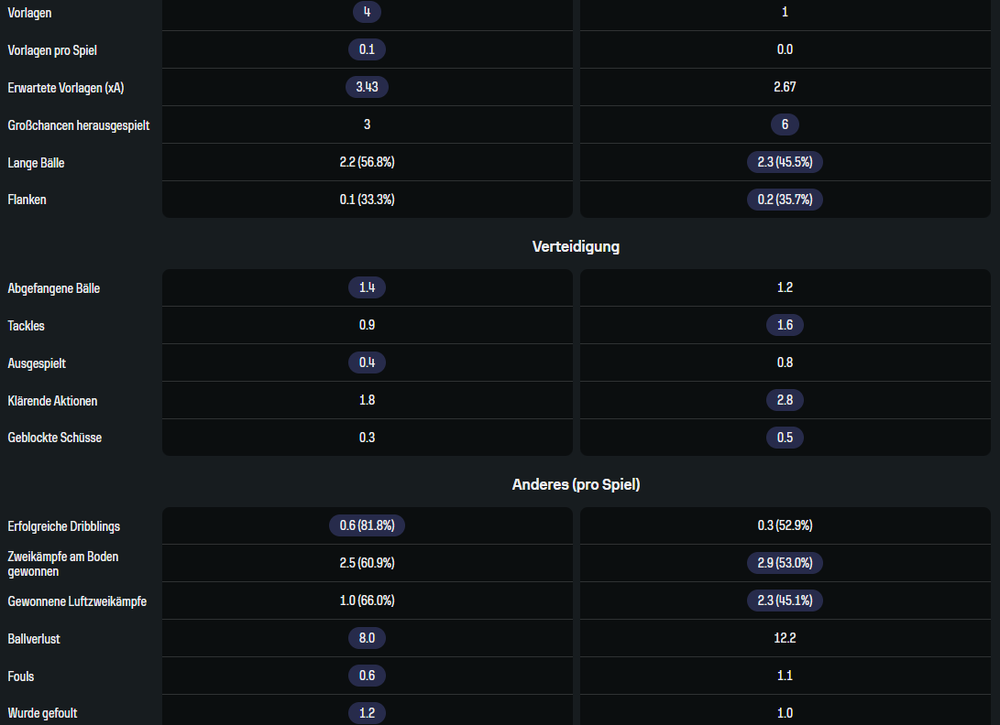Click the Zweikämpfe am Boden 2.9 (53.0%) badge
The image size is (1000, 725).
pyautogui.click(x=784, y=563)
